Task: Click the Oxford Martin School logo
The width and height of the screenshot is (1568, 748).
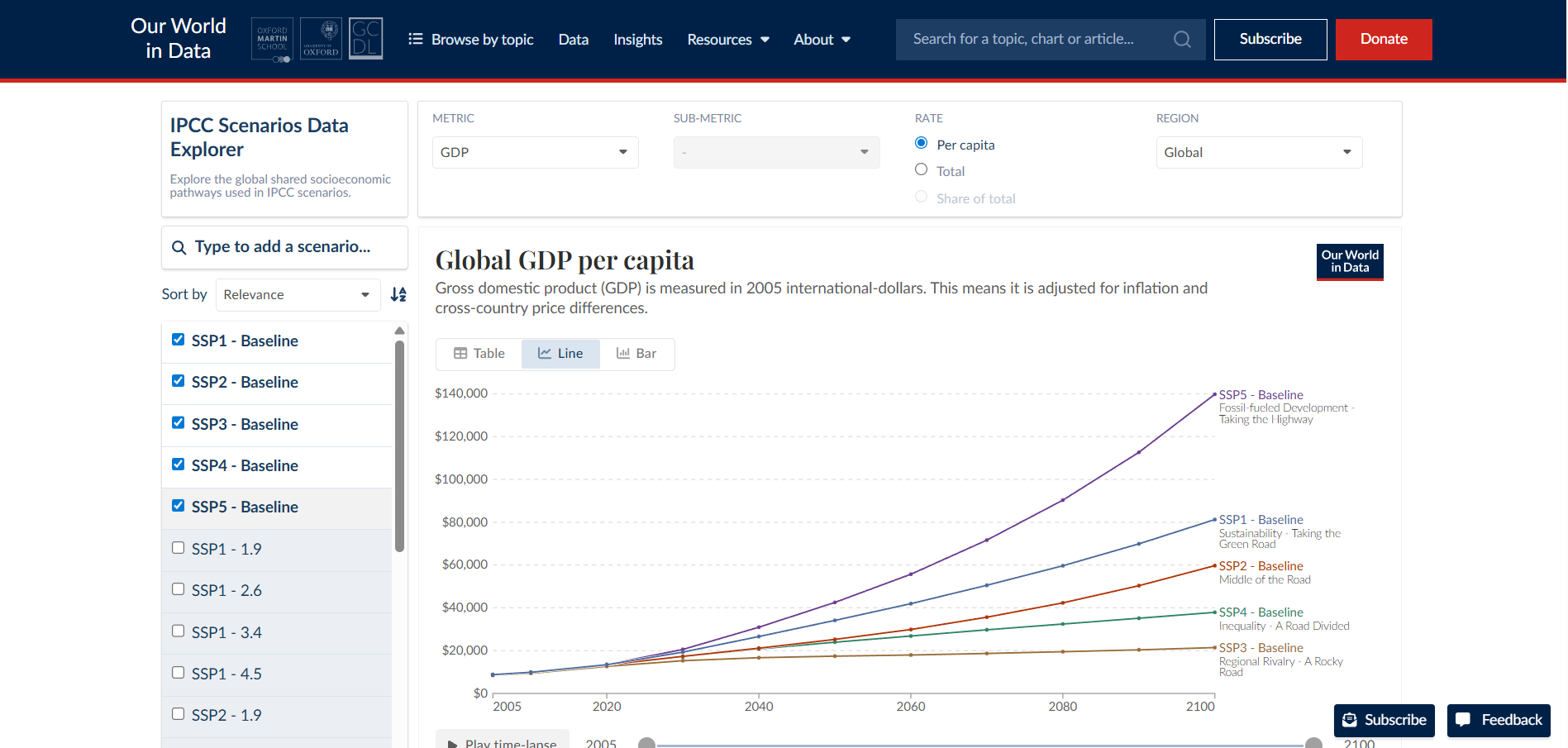Action: tap(272, 39)
